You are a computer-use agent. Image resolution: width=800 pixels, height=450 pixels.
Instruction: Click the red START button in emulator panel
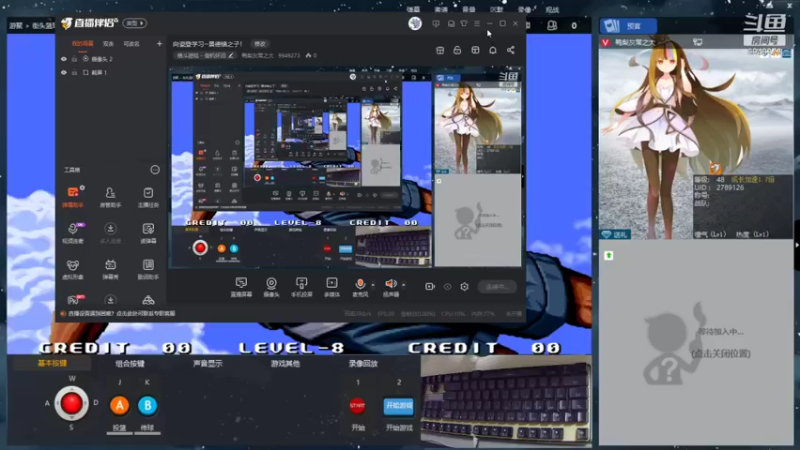(357, 406)
